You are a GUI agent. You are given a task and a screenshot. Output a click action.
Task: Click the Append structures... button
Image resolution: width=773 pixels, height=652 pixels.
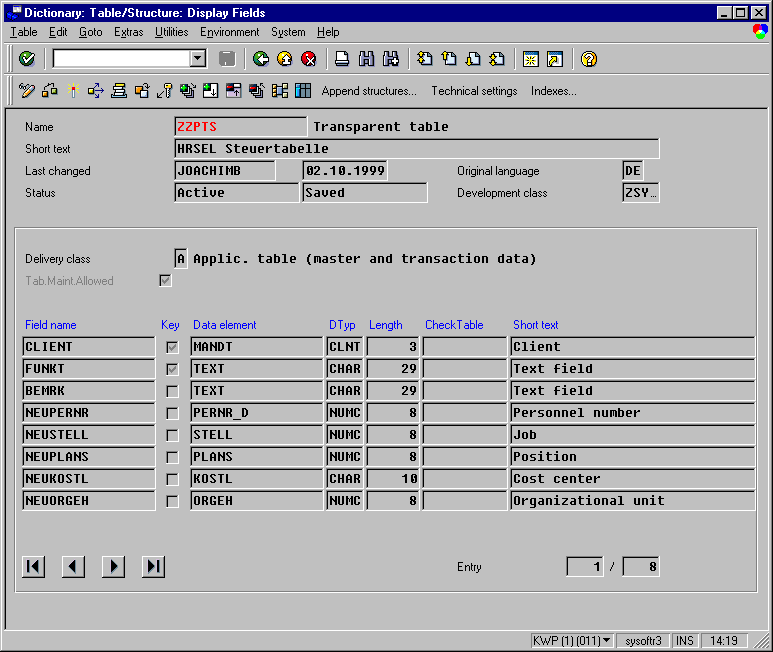pos(369,91)
